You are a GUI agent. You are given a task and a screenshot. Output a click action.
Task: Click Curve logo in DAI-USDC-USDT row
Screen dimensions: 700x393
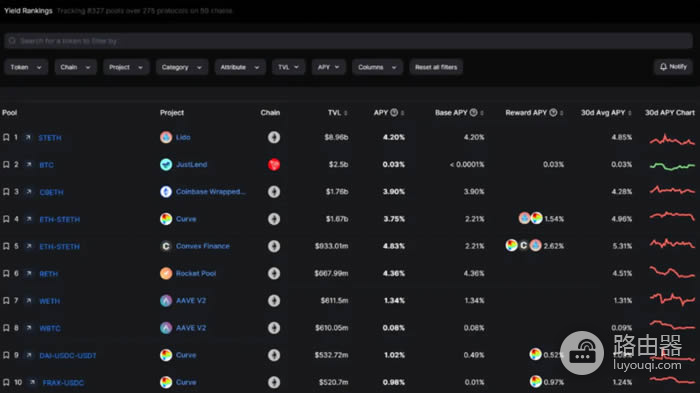[x=166, y=355]
